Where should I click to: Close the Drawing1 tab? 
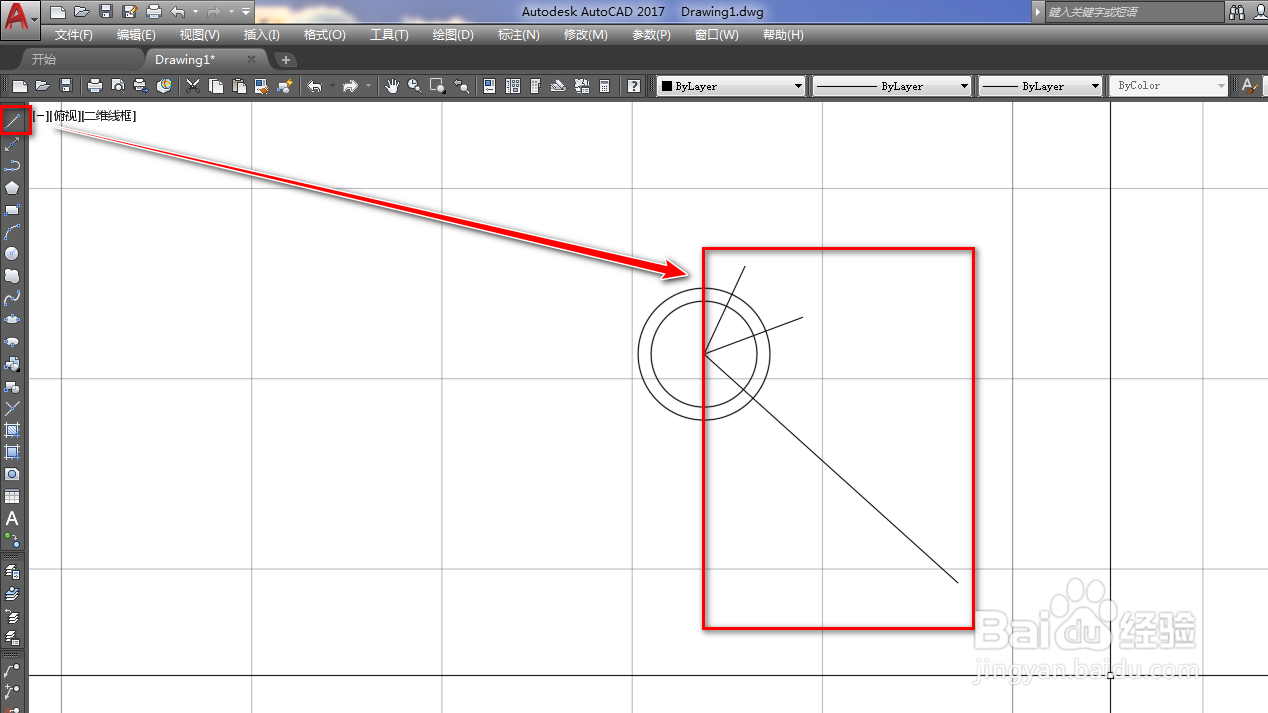point(251,60)
